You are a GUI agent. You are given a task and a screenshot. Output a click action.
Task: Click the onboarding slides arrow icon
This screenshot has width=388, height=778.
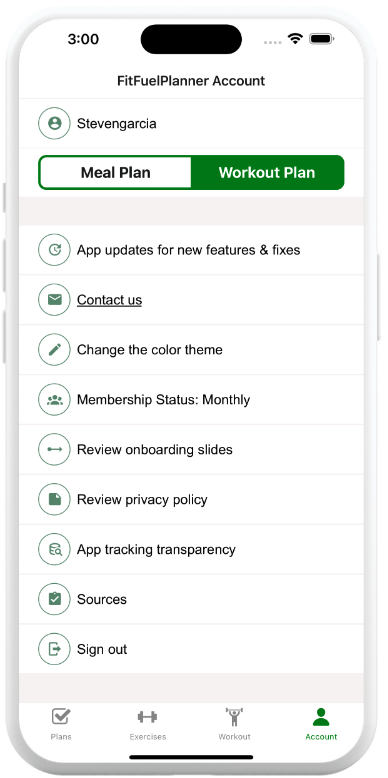click(55, 450)
